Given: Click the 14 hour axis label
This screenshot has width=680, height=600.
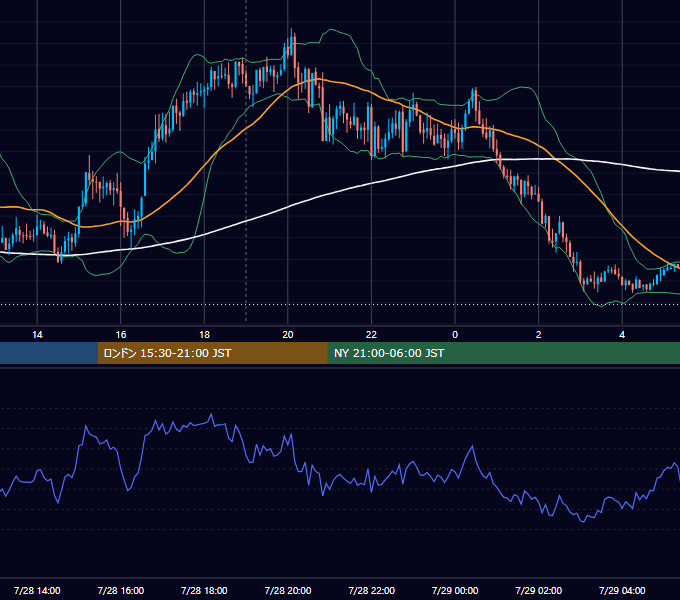Looking at the screenshot, I should 37,335.
